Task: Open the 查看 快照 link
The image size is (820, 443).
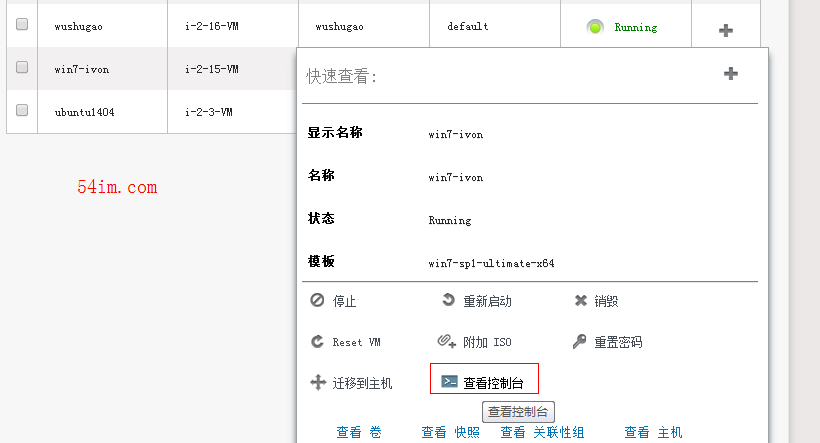Action: click(450, 432)
